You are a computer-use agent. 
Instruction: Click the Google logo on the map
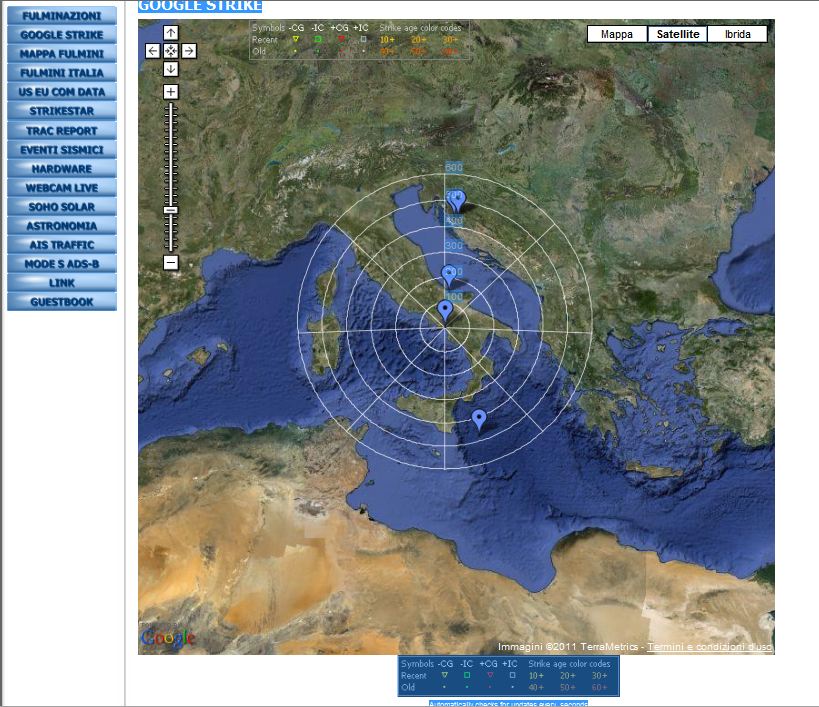[168, 638]
